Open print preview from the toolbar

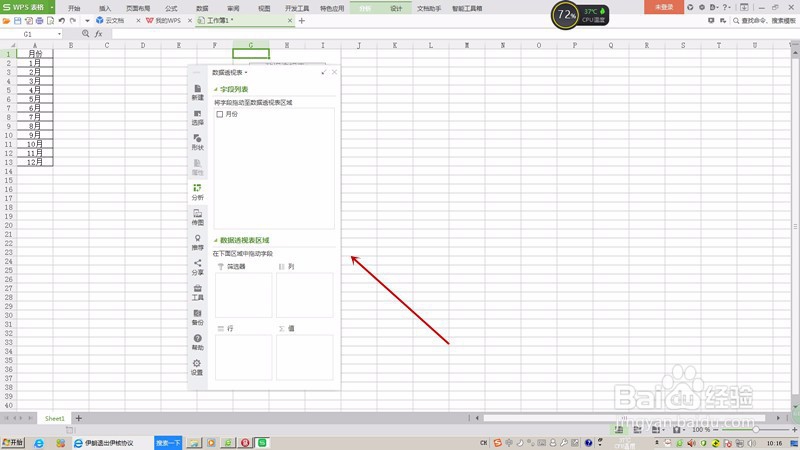tap(51, 21)
